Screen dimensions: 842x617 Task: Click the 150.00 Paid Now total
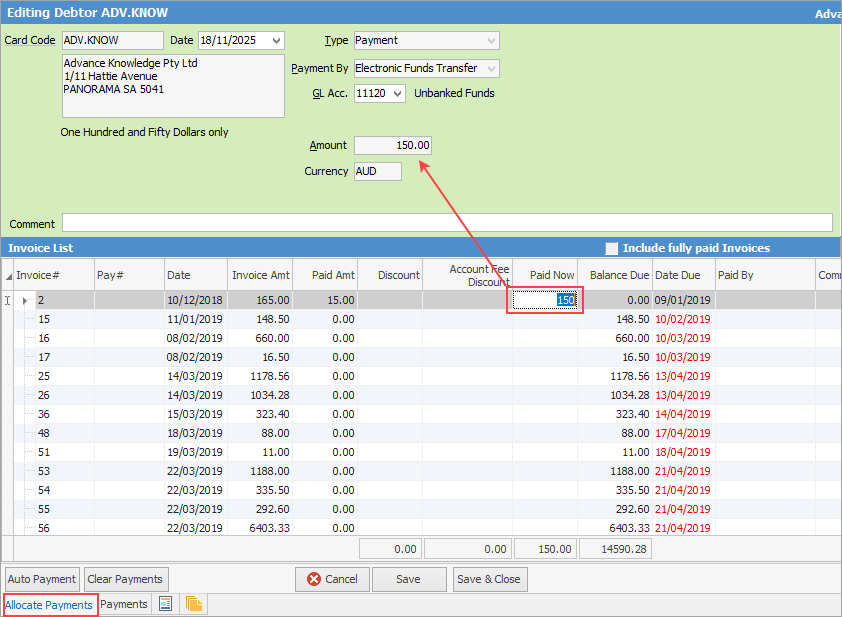(546, 549)
